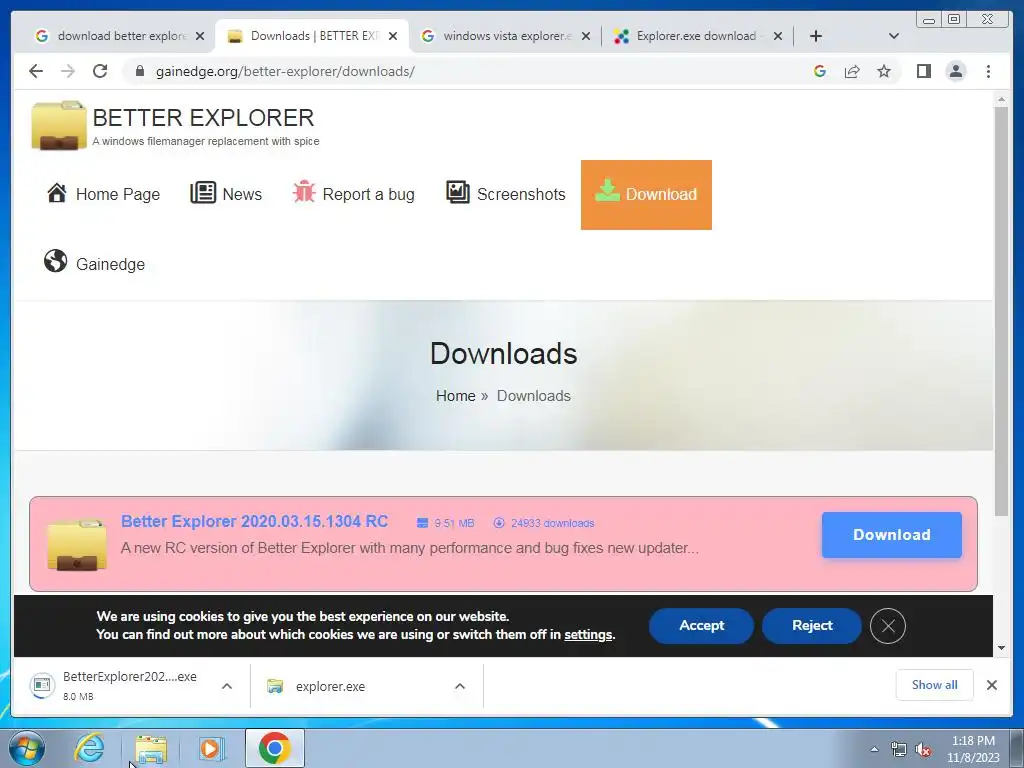Open Better Explorer 2020.03.15.1304 RC link
1024x768 pixels.
click(x=254, y=521)
